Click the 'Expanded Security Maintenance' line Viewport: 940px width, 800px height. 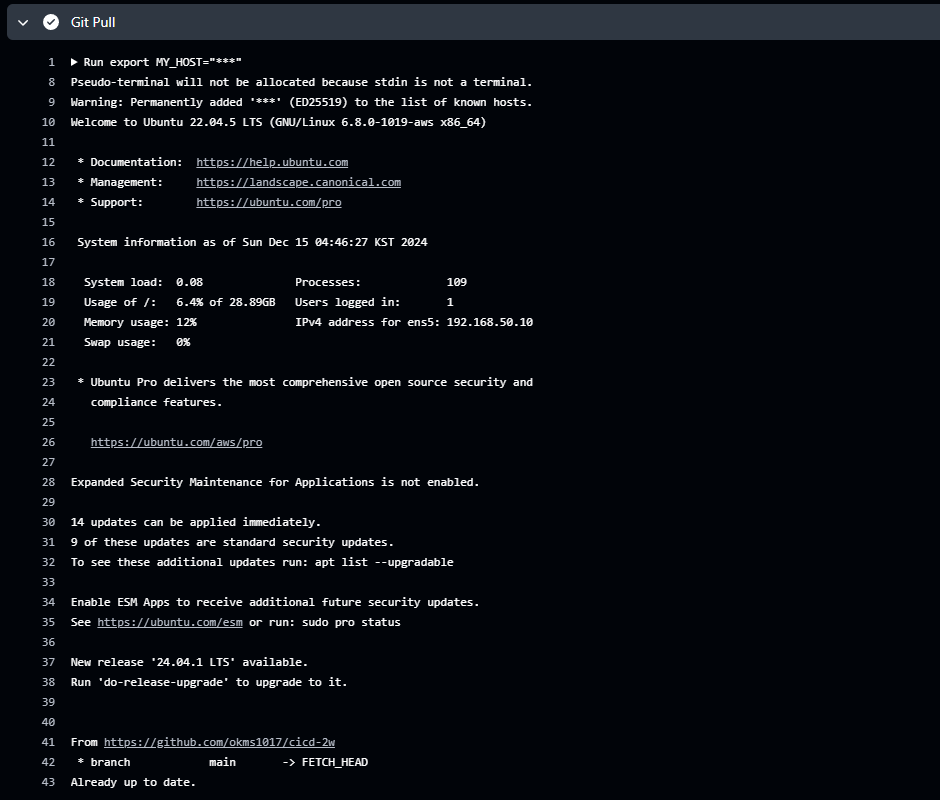click(275, 482)
